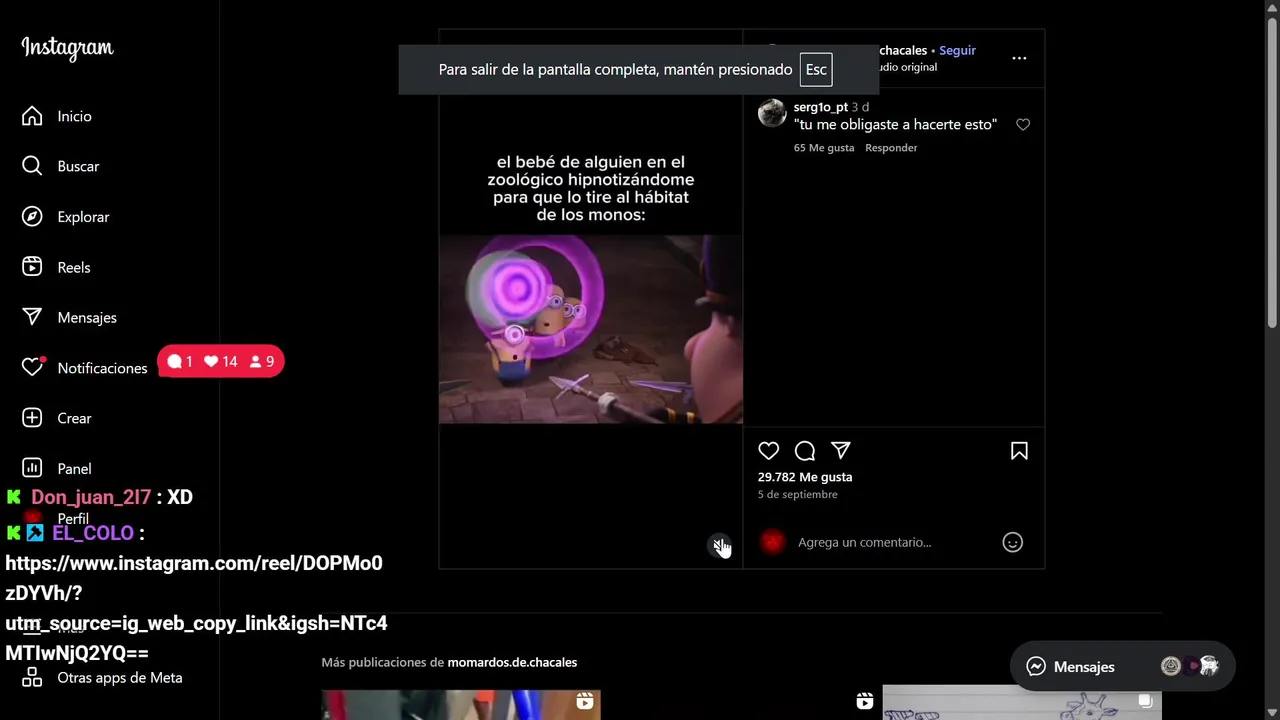The width and height of the screenshot is (1280, 720).
Task: Open momardos.de.chacales profile link
Action: pyautogui.click(x=512, y=662)
